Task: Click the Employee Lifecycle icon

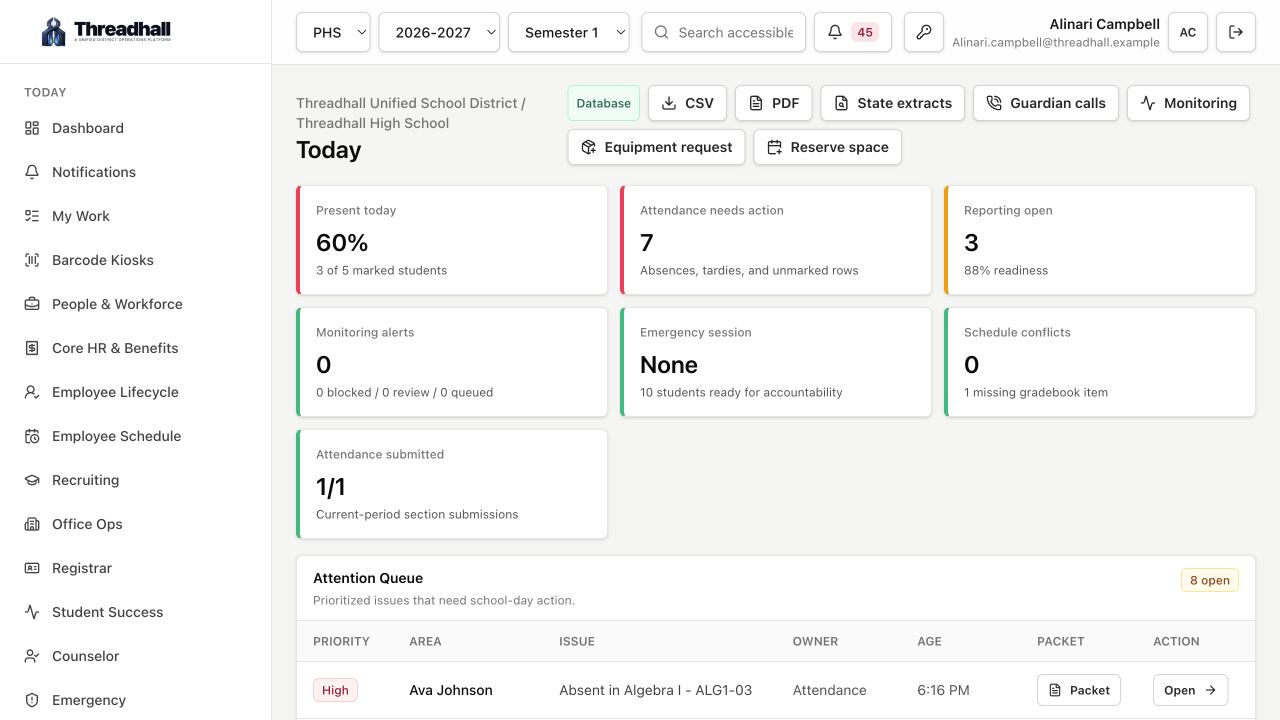Action: pos(32,392)
